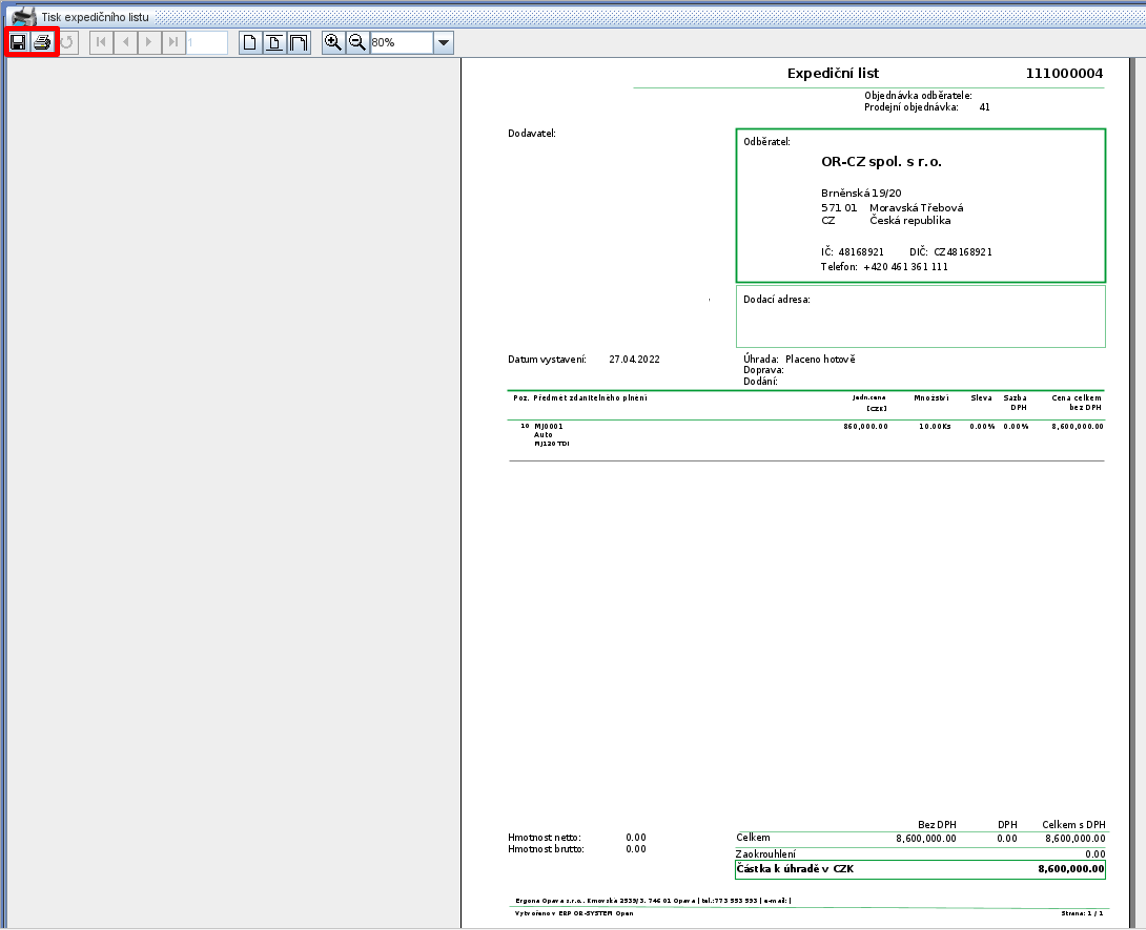Print the report with the printer icon
1146x930 pixels.
pyautogui.click(x=42, y=42)
